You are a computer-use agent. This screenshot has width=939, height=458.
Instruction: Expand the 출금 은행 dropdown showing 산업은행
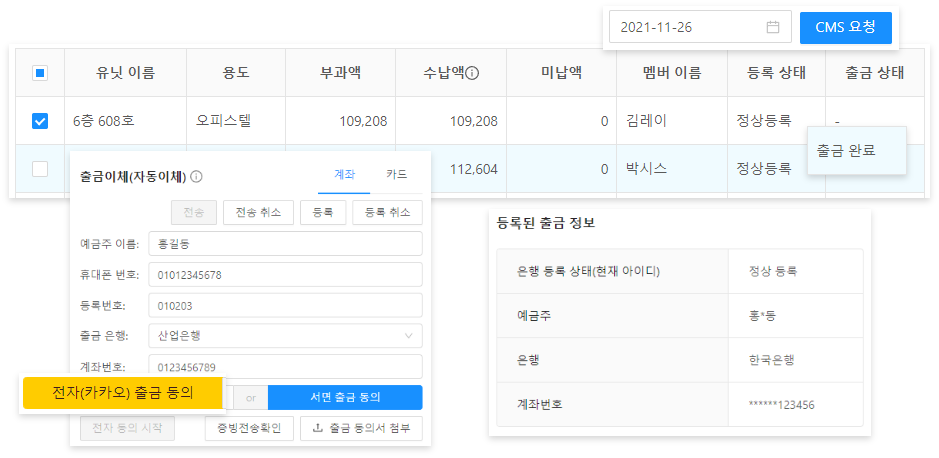[x=286, y=336]
